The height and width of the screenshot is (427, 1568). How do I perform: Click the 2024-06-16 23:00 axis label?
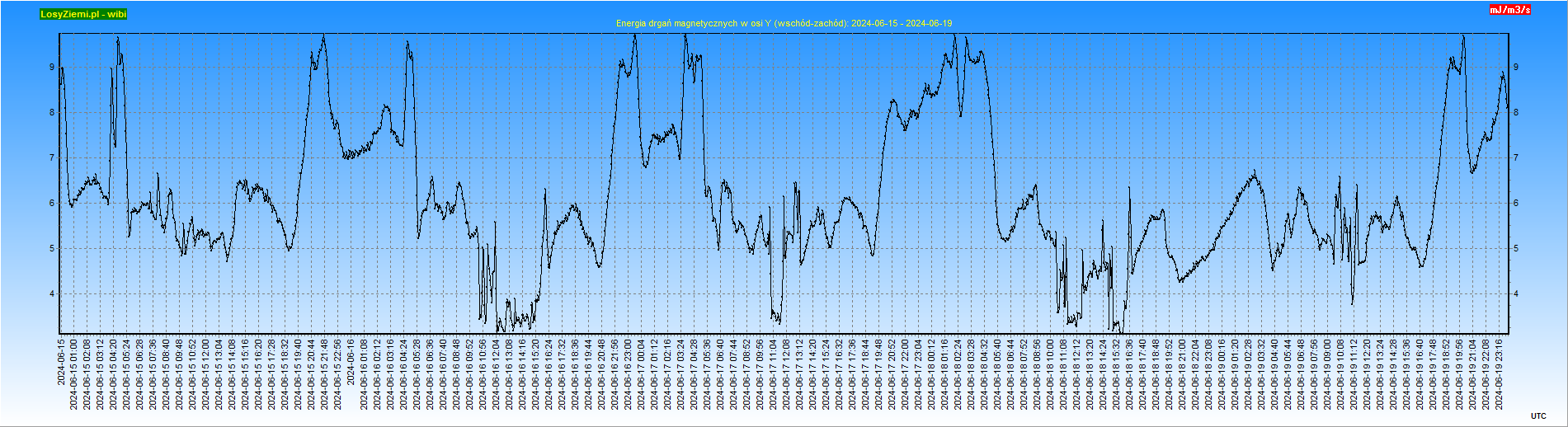[x=629, y=373]
